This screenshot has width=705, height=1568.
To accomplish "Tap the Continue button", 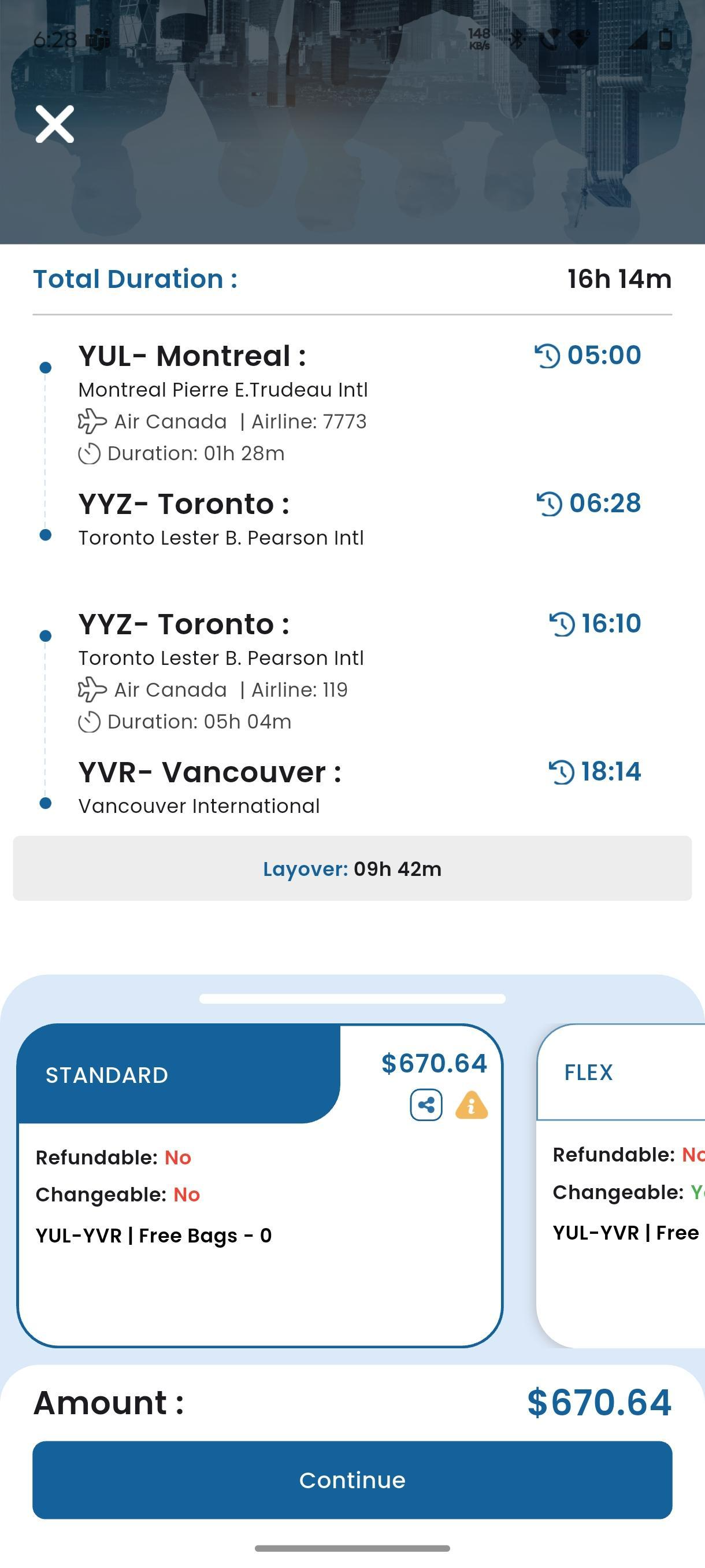I will tap(352, 1480).
